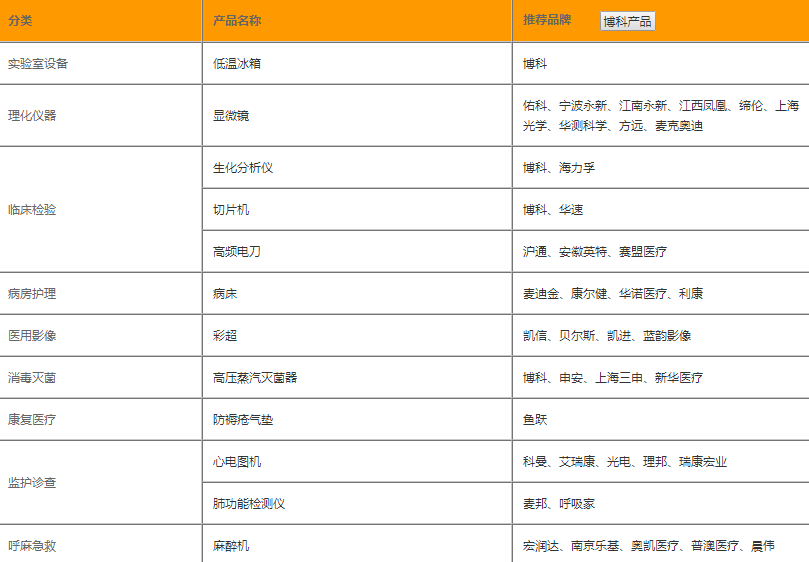The image size is (809, 562).
Task: Click the 博科、申安、上海三申 brand cell
Action: coord(661,378)
